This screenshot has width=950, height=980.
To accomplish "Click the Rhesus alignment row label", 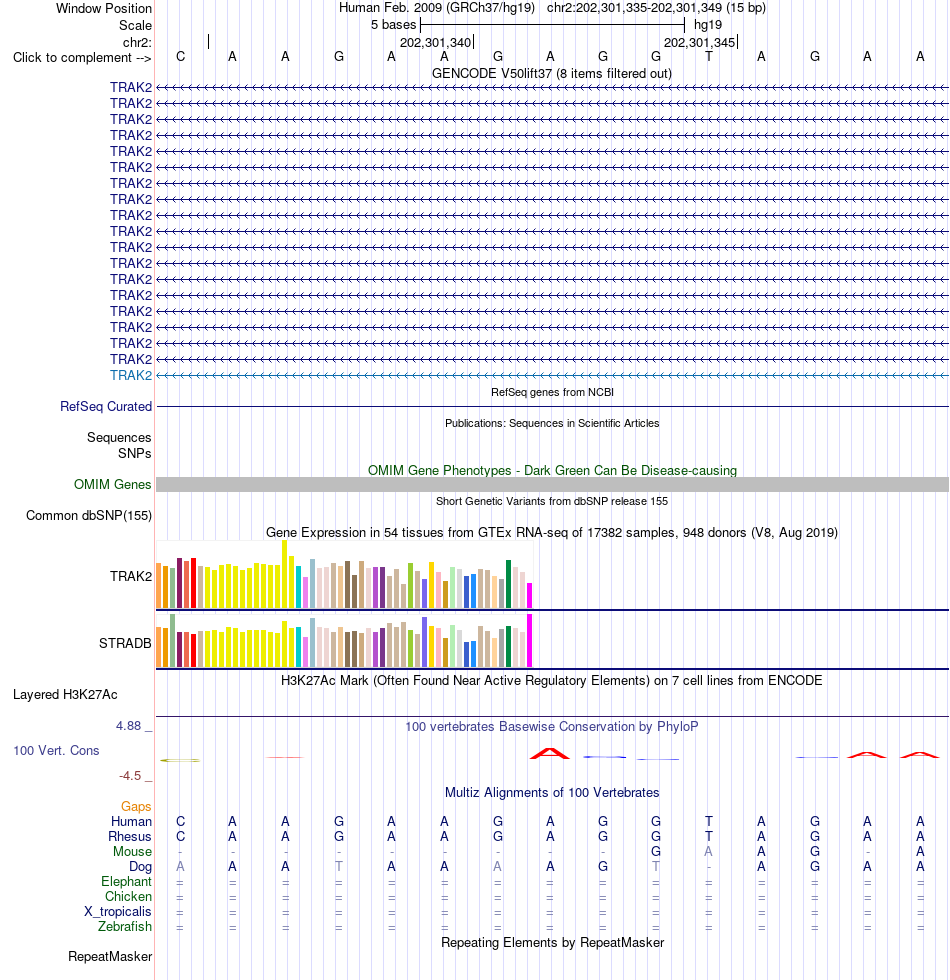I will pyautogui.click(x=129, y=836).
